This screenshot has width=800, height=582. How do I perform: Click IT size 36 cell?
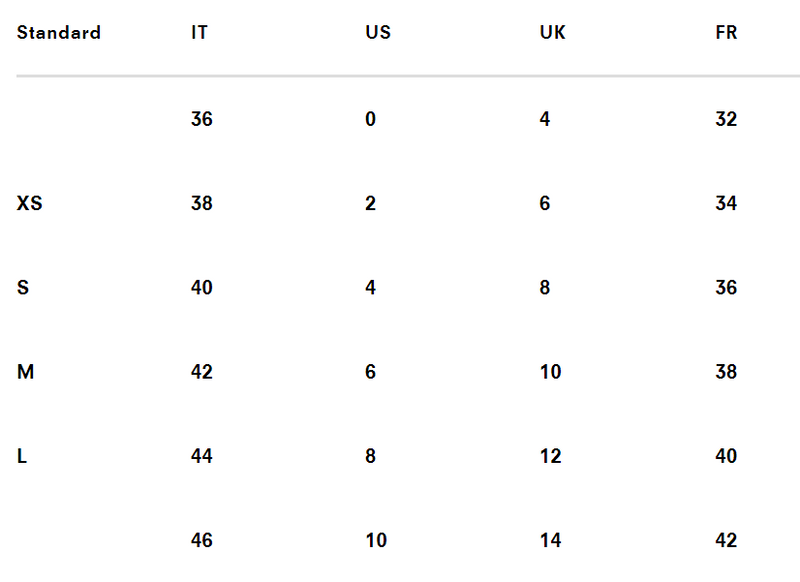coord(202,119)
